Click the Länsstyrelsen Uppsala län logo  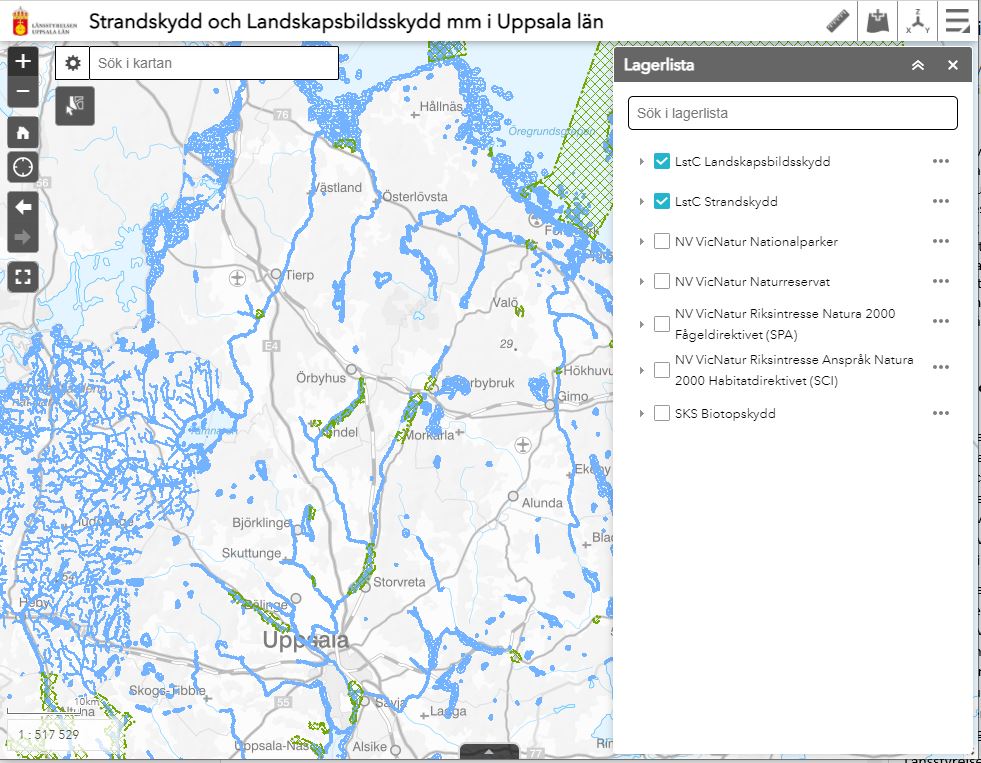(x=44, y=21)
